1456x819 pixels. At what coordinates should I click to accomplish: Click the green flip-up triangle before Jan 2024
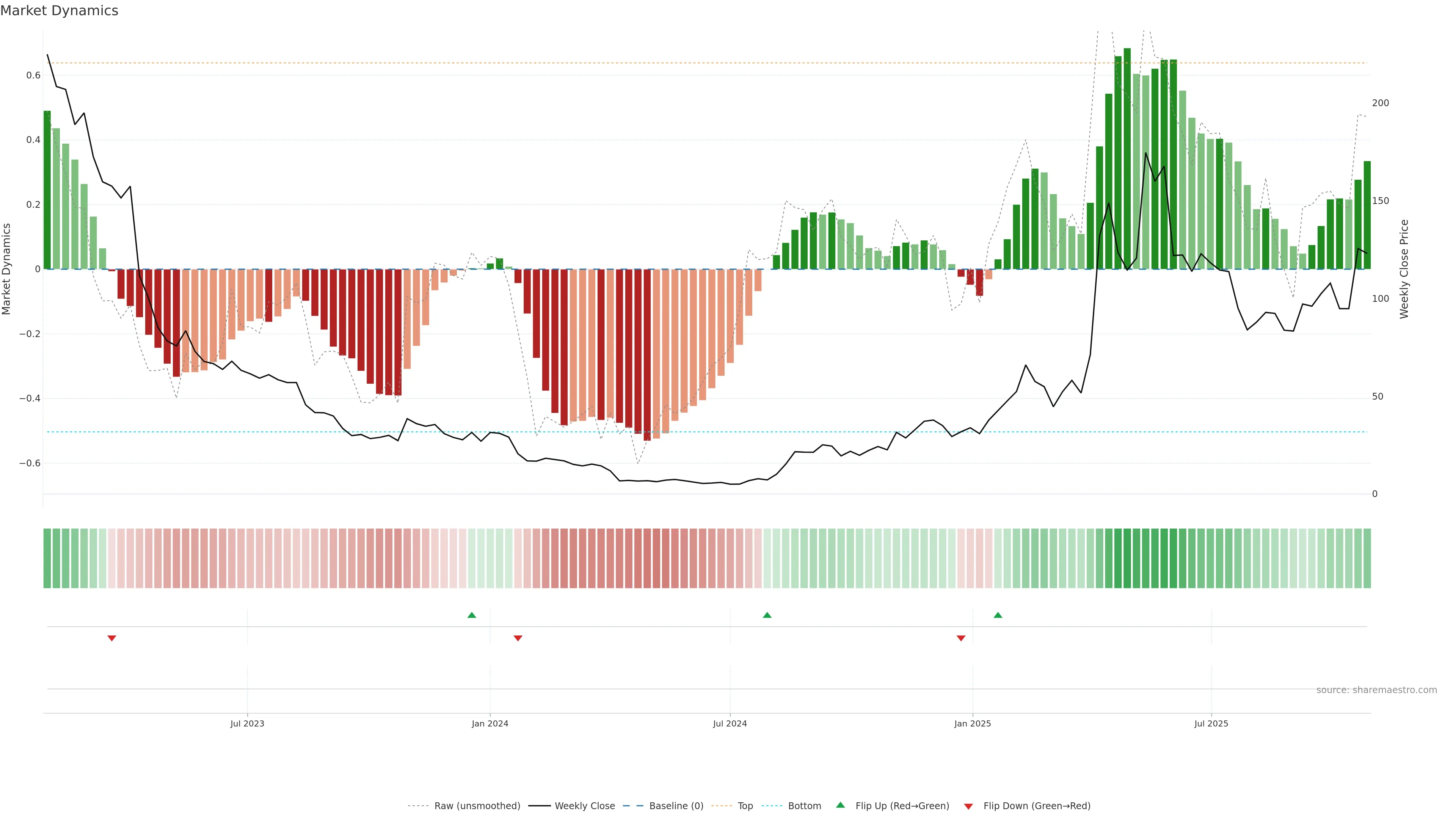point(472,615)
